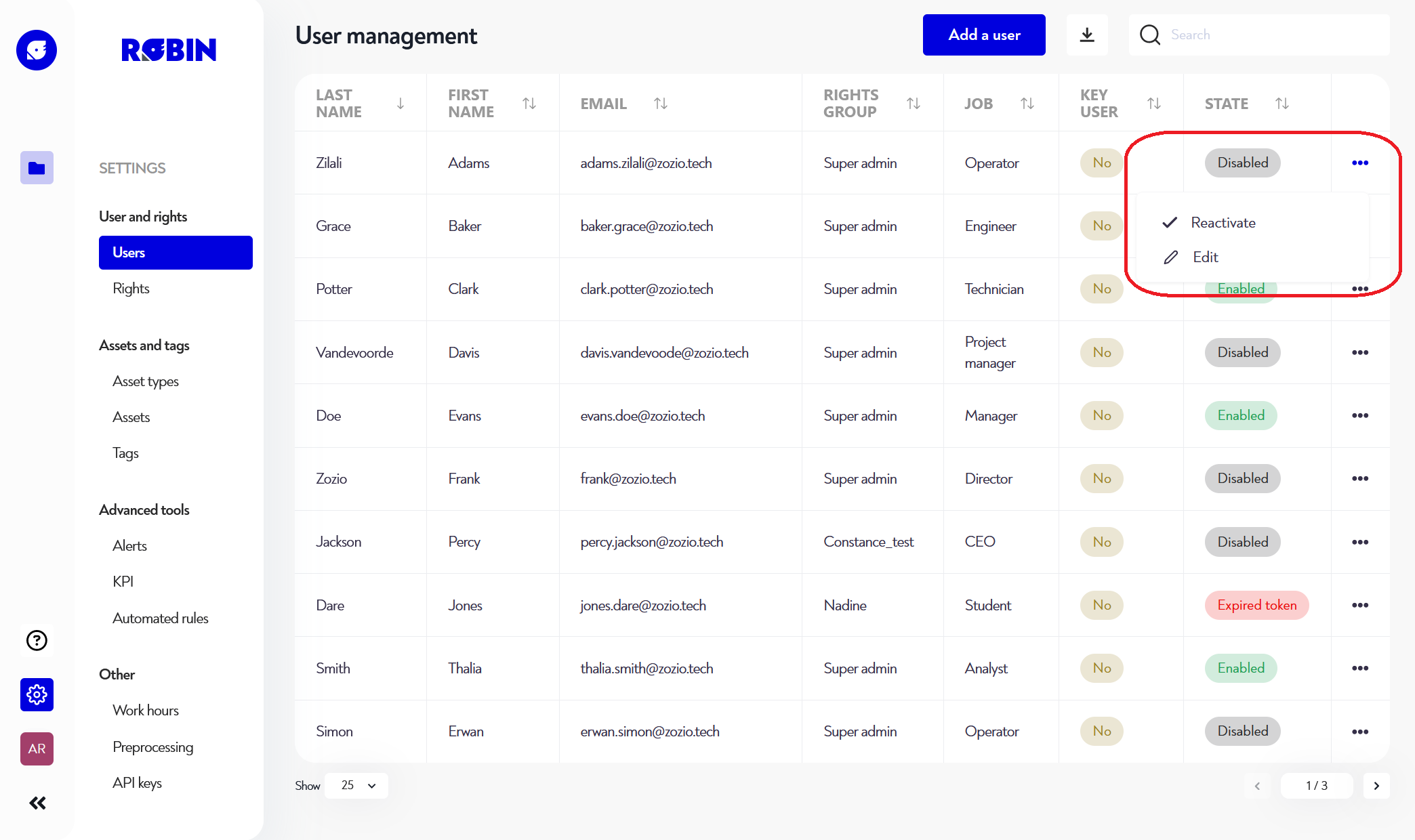The width and height of the screenshot is (1415, 840).
Task: Click No key user badge for Grace Baker
Action: tap(1102, 226)
